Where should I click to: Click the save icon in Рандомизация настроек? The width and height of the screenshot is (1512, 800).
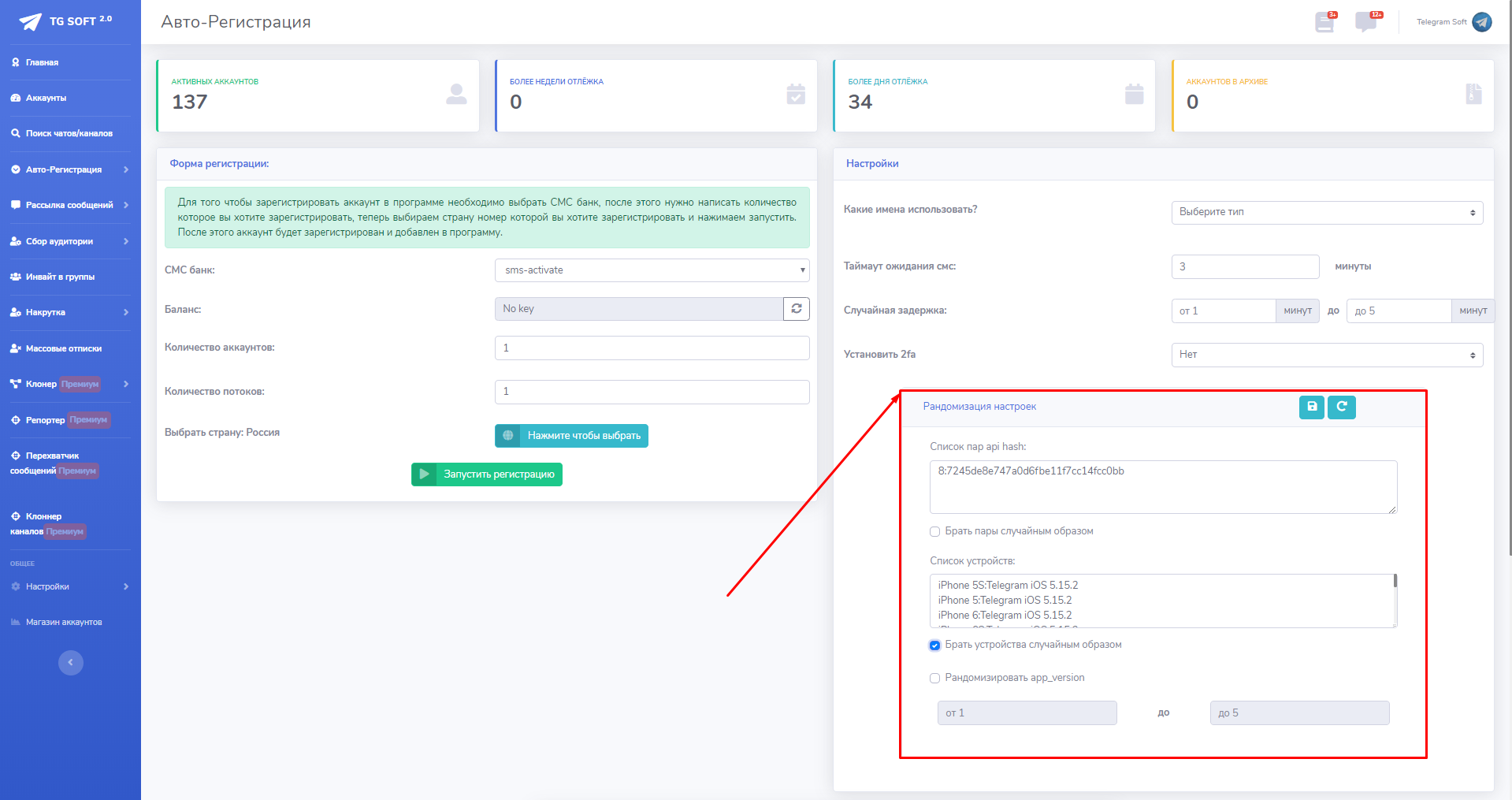tap(1311, 407)
